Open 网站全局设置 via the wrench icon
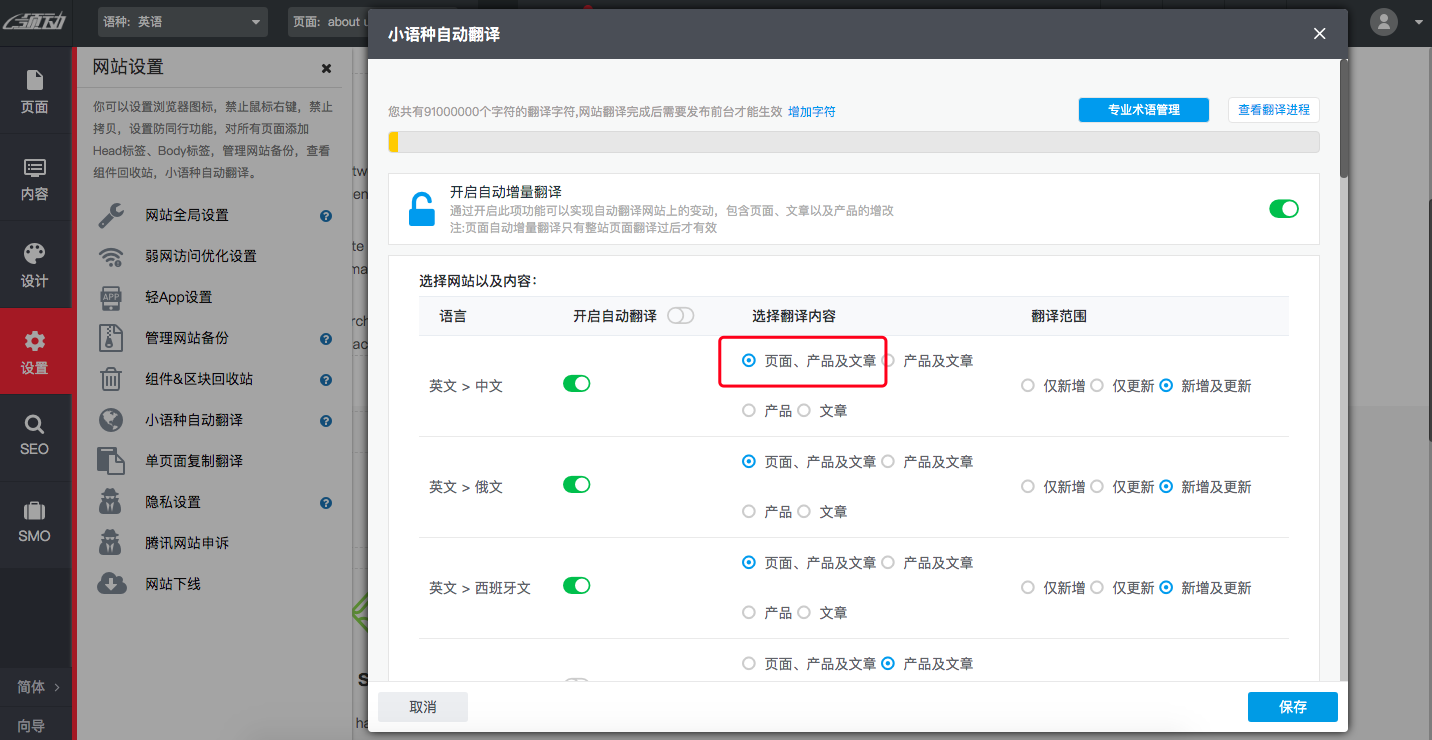Viewport: 1432px width, 740px height. click(x=110, y=214)
